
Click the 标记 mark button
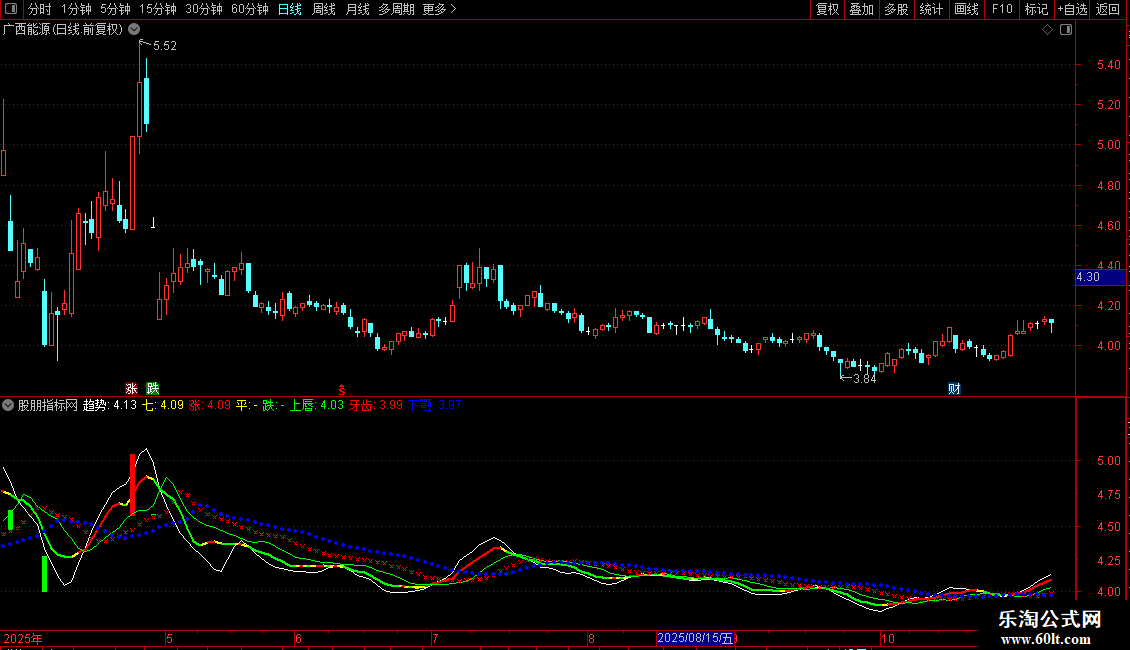coord(1036,9)
